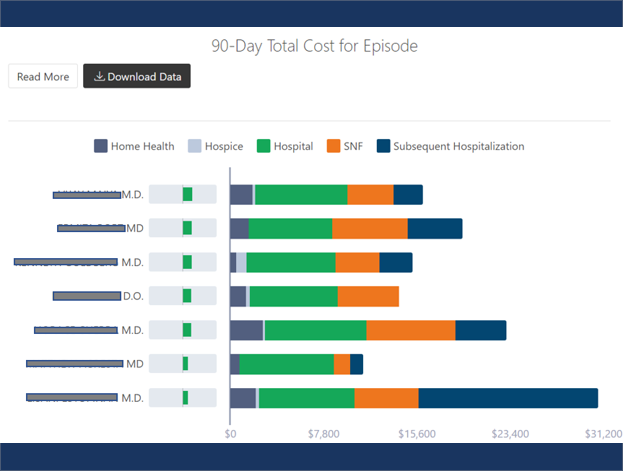Click the Home Health legend label
The height and width of the screenshot is (472, 624).
pyautogui.click(x=142, y=146)
